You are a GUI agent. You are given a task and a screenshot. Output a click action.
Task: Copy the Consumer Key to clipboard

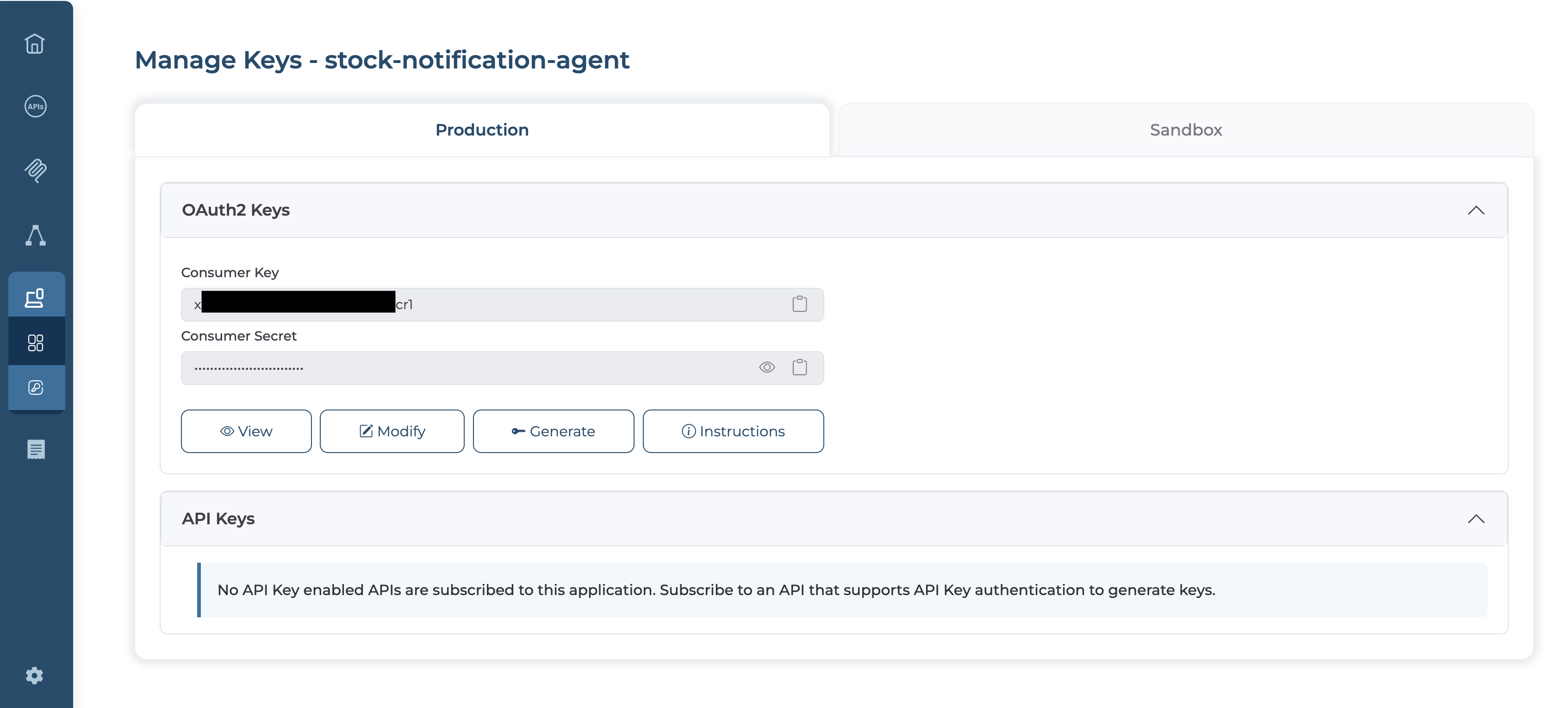[x=799, y=304]
